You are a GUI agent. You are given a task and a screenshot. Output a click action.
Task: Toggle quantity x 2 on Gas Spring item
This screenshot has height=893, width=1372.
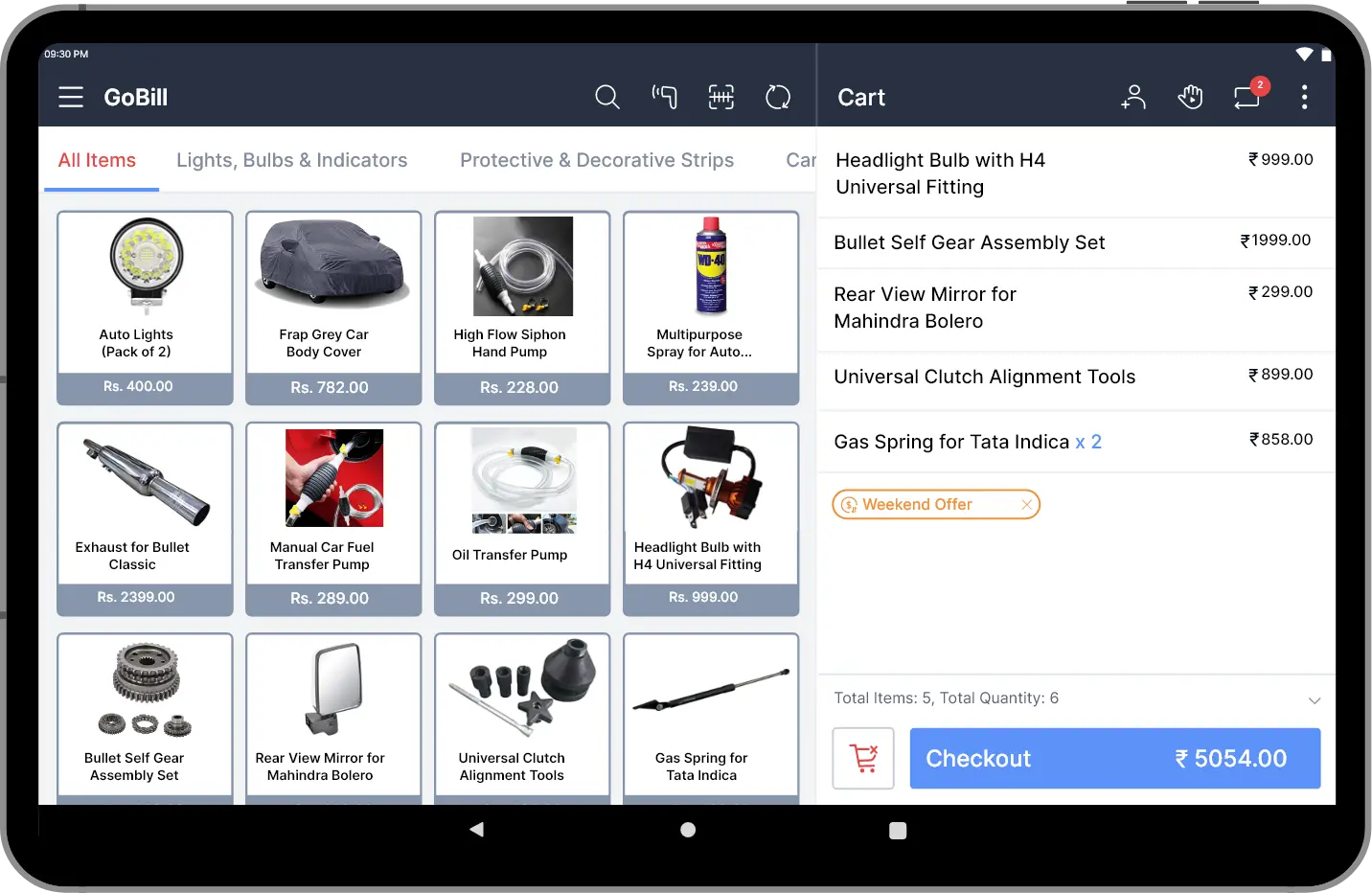(1089, 442)
